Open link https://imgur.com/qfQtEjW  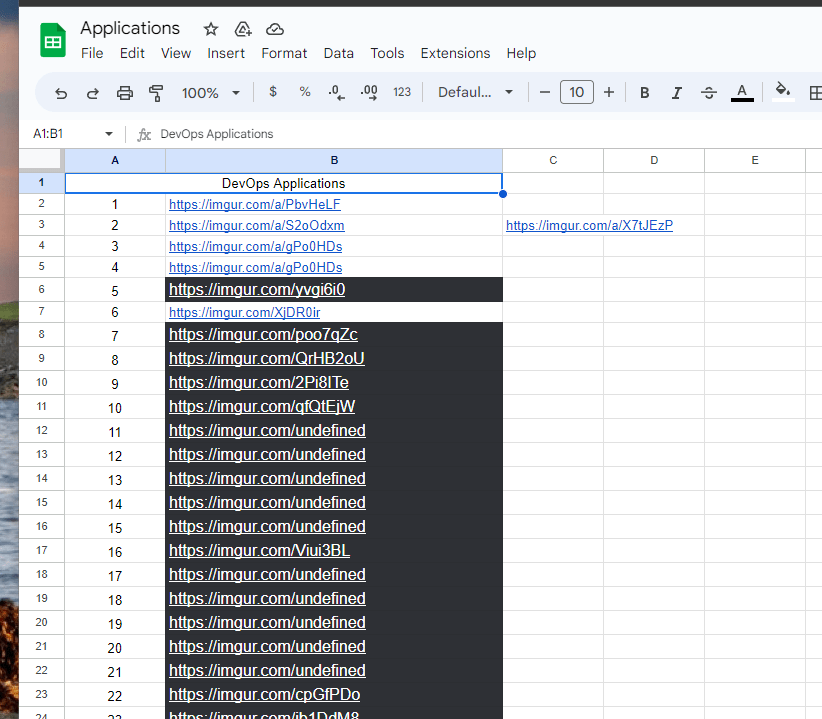[x=262, y=407]
